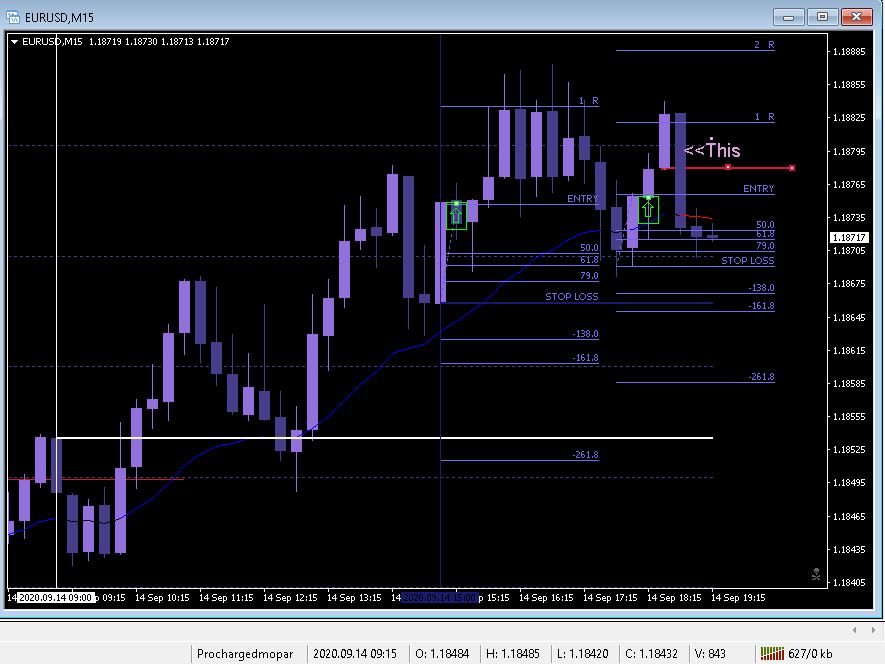885x664 pixels.
Task: Click price axis value 1.18495
Action: pyautogui.click(x=849, y=483)
